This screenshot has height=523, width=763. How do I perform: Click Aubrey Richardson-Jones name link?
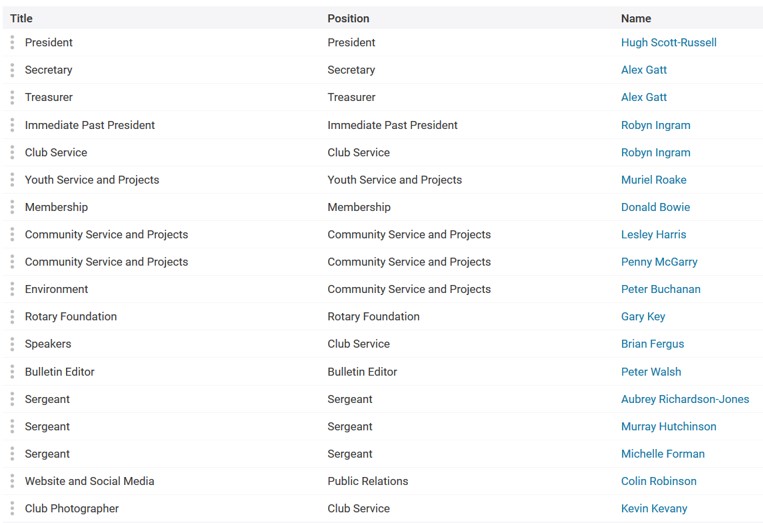[685, 399]
